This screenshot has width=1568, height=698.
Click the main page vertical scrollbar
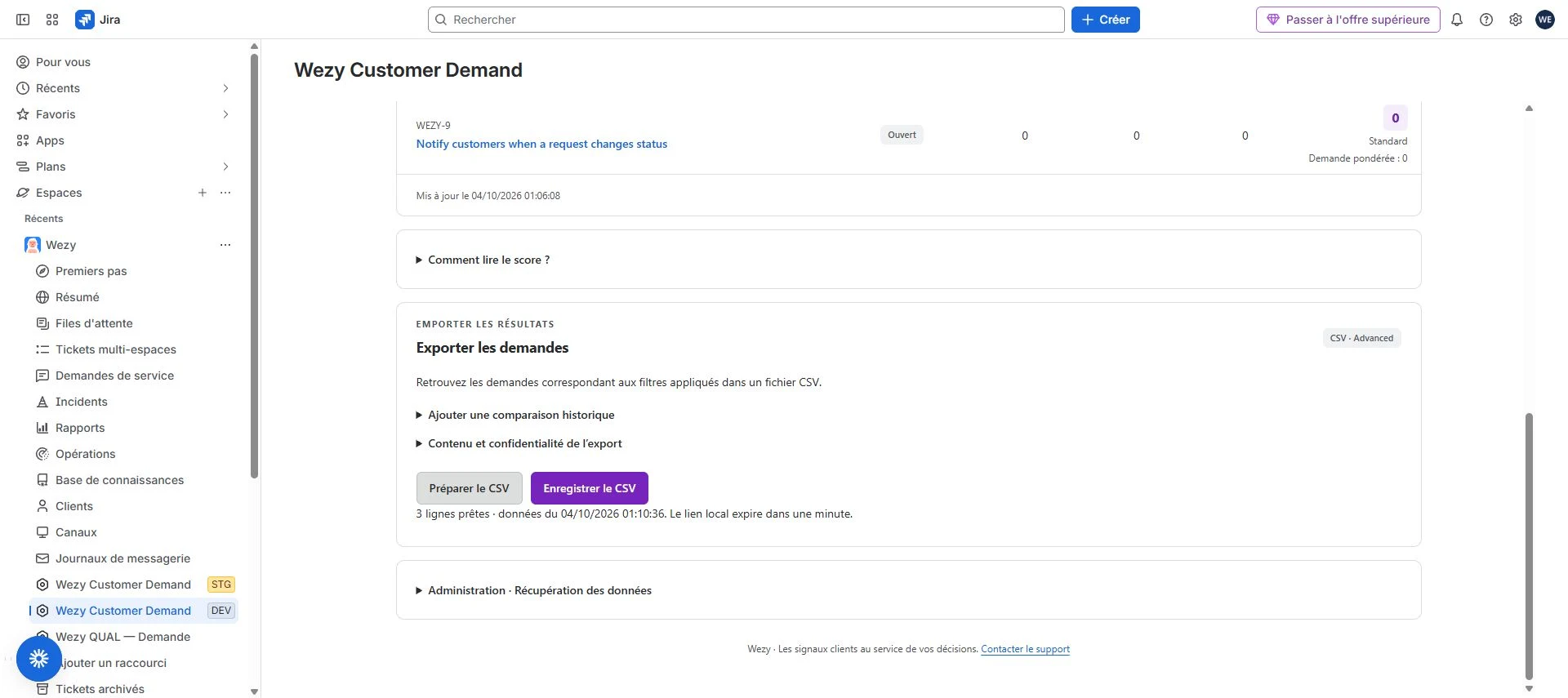click(x=1529, y=546)
